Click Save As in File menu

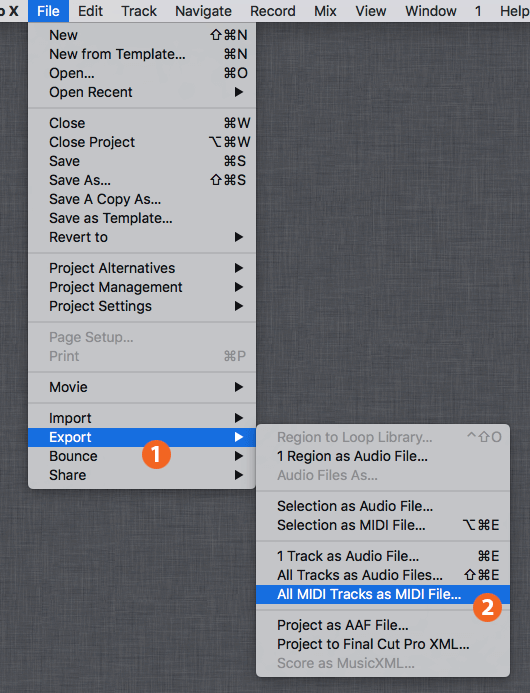pyautogui.click(x=142, y=180)
